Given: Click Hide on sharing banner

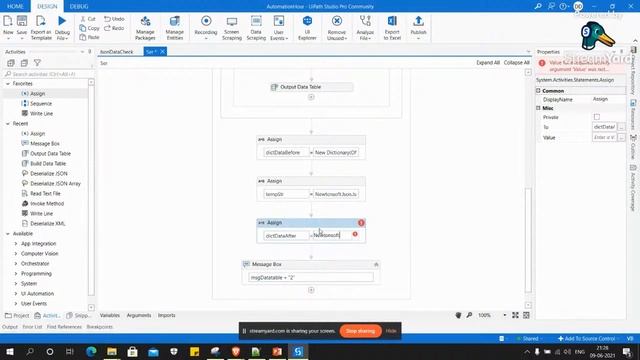Looking at the screenshot, I should coord(391,331).
